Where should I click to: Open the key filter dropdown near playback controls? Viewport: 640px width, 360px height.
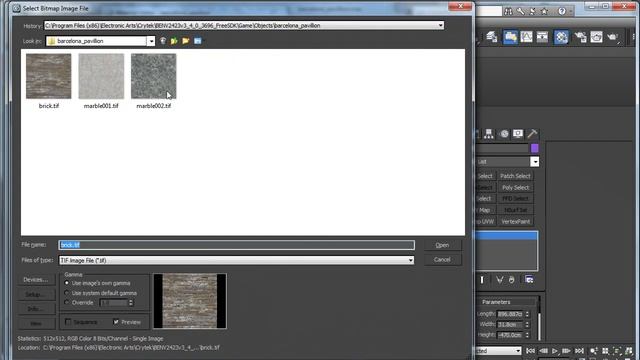click(x=518, y=351)
